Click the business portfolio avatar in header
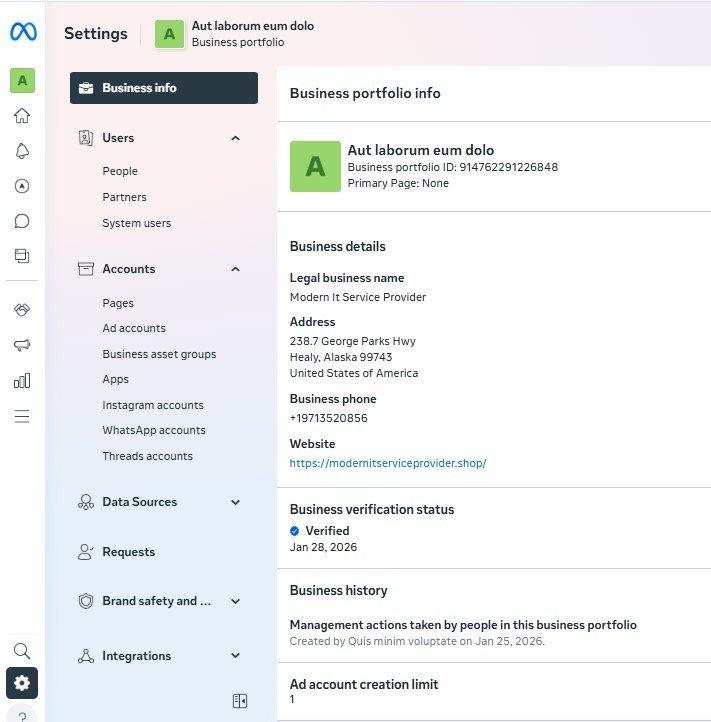The height and width of the screenshot is (722, 711). click(x=169, y=34)
